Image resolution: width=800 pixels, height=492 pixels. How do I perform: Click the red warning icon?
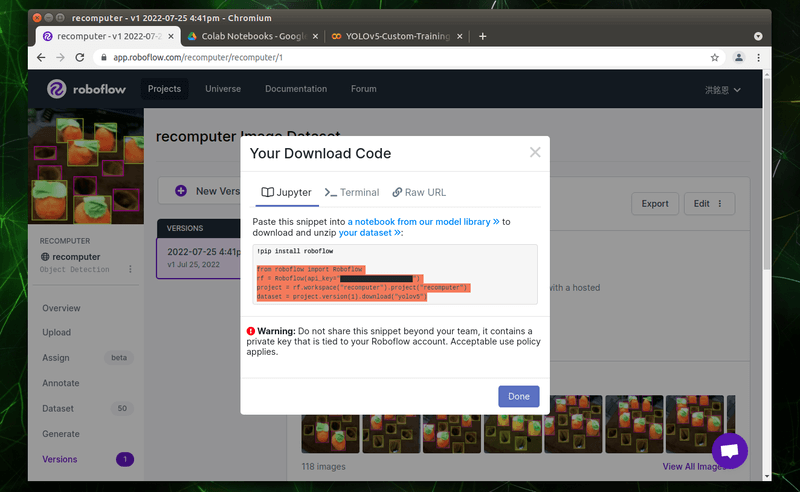tap(251, 331)
